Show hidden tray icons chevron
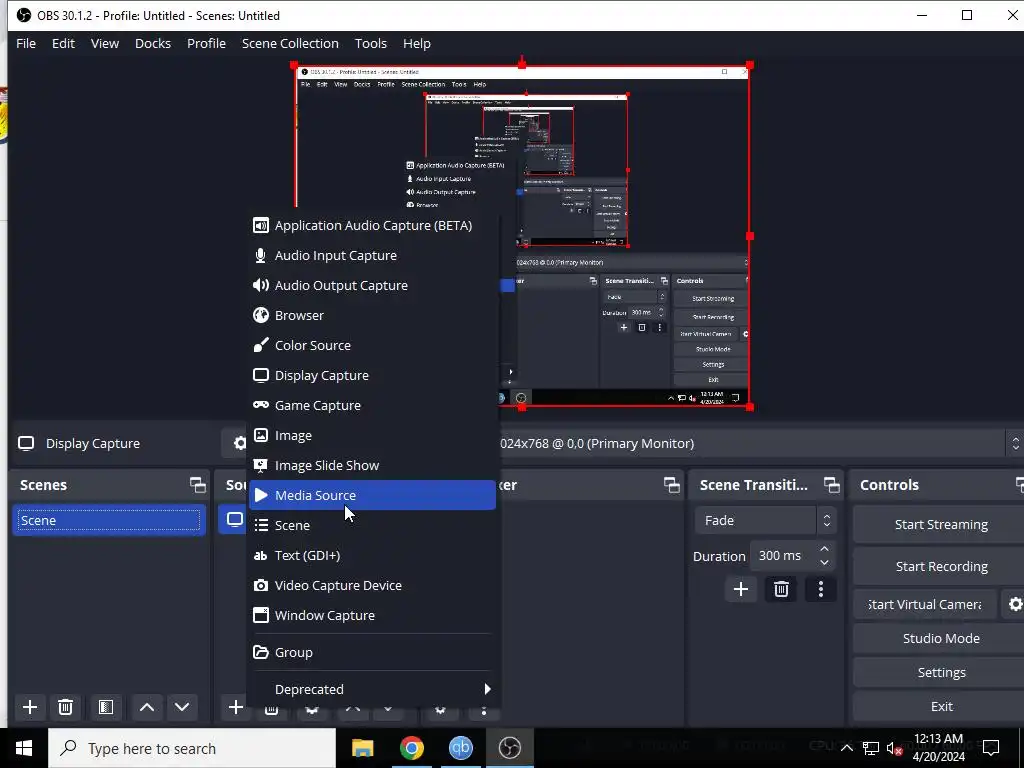Image resolution: width=1024 pixels, height=768 pixels. click(846, 748)
